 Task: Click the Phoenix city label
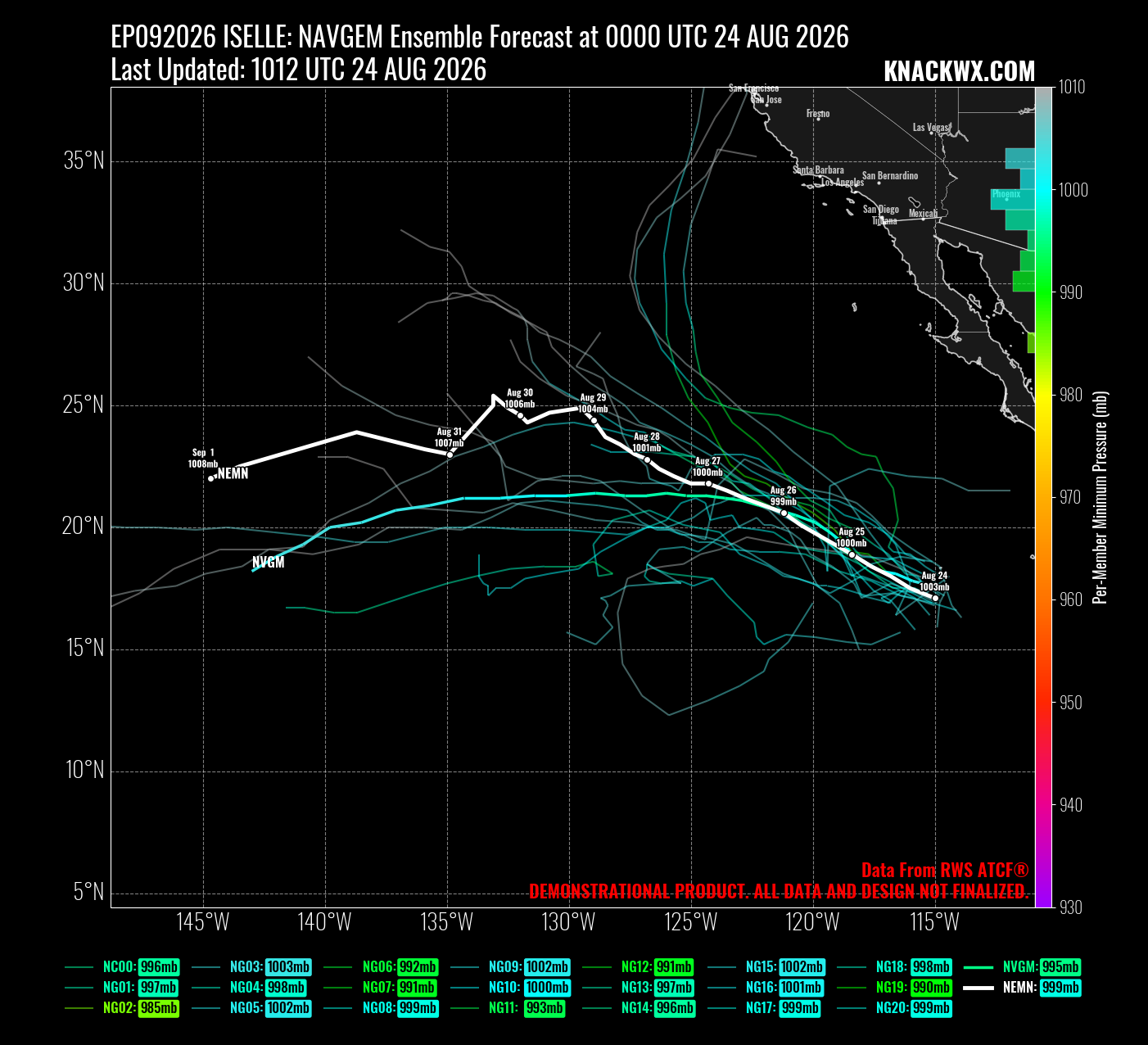tap(1006, 194)
